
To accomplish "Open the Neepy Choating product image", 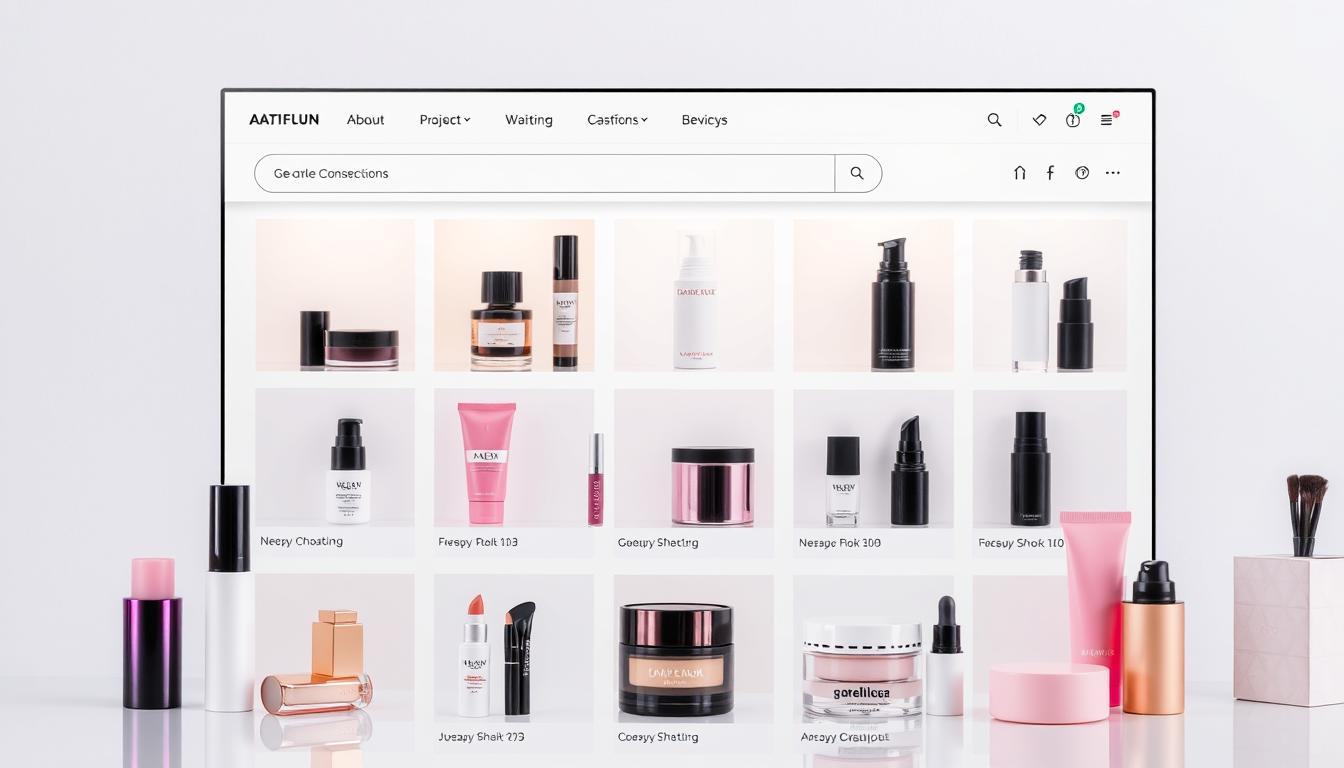I will coord(335,458).
